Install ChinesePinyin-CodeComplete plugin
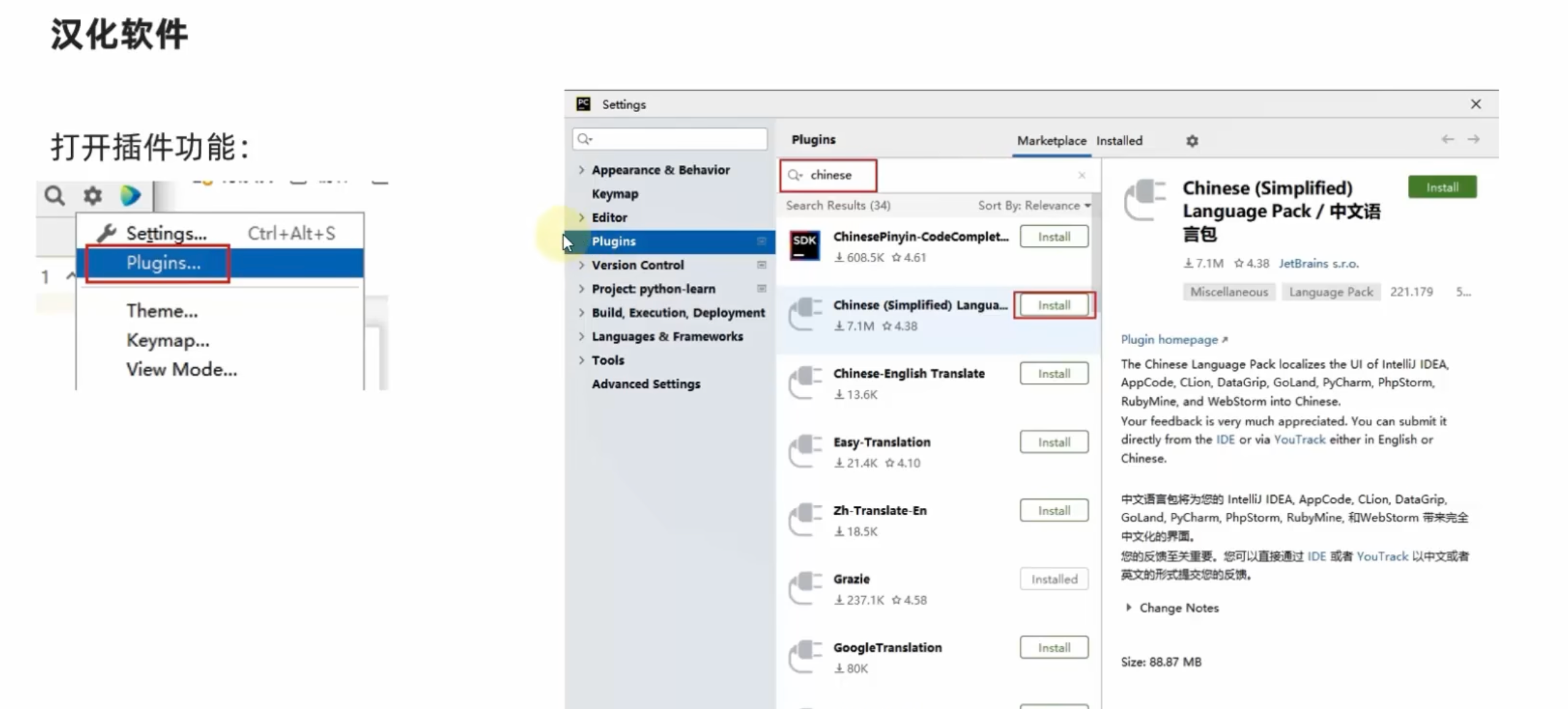The image size is (1568, 709). [x=1054, y=237]
